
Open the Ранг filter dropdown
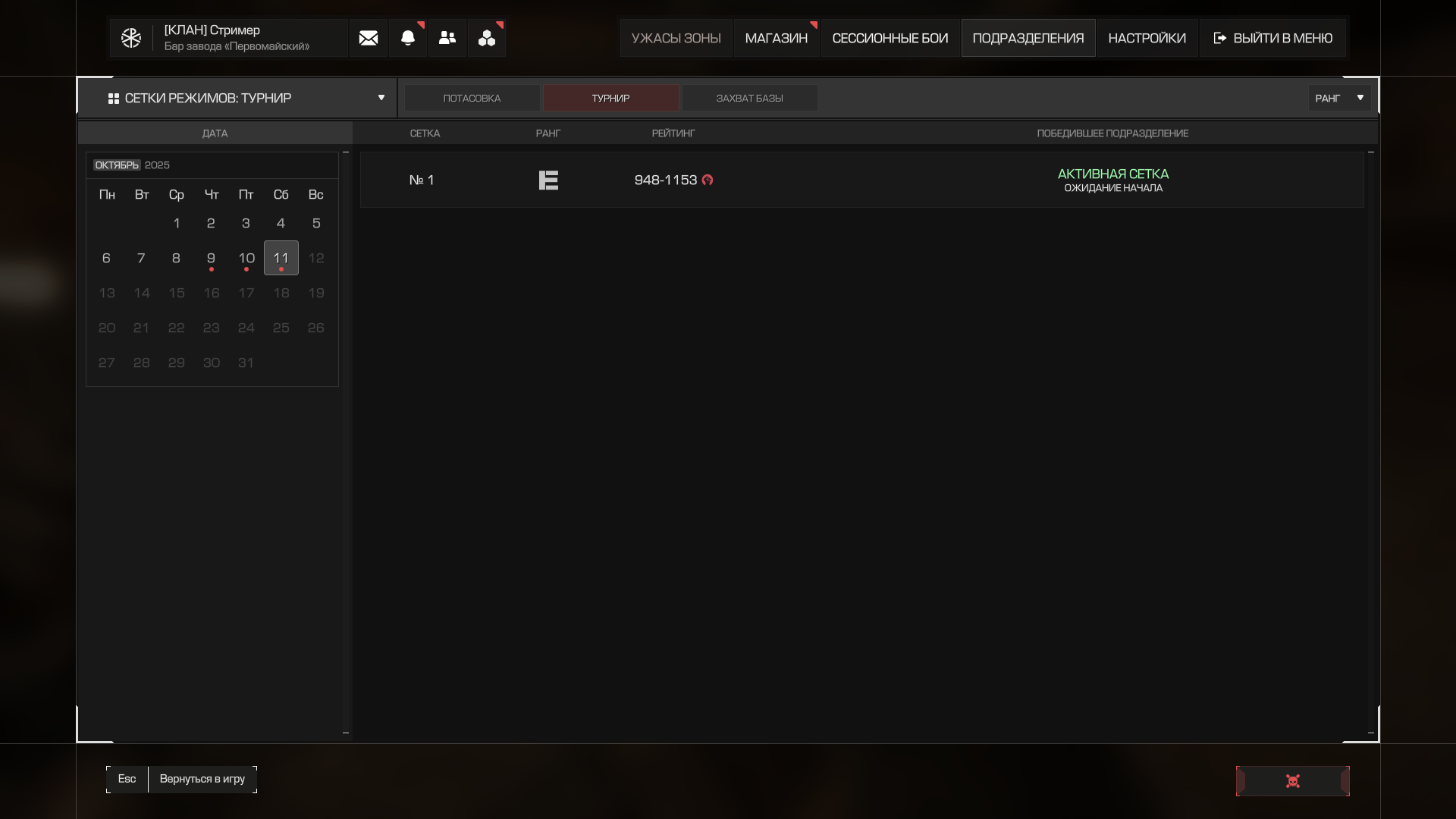[x=1339, y=99]
